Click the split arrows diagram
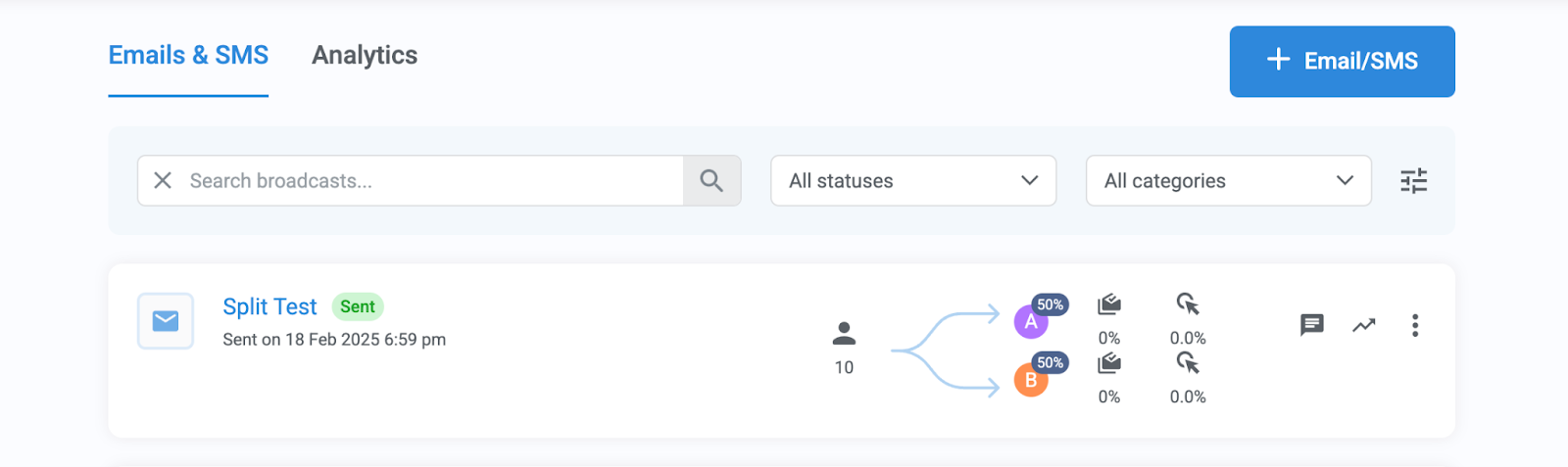 [x=945, y=350]
